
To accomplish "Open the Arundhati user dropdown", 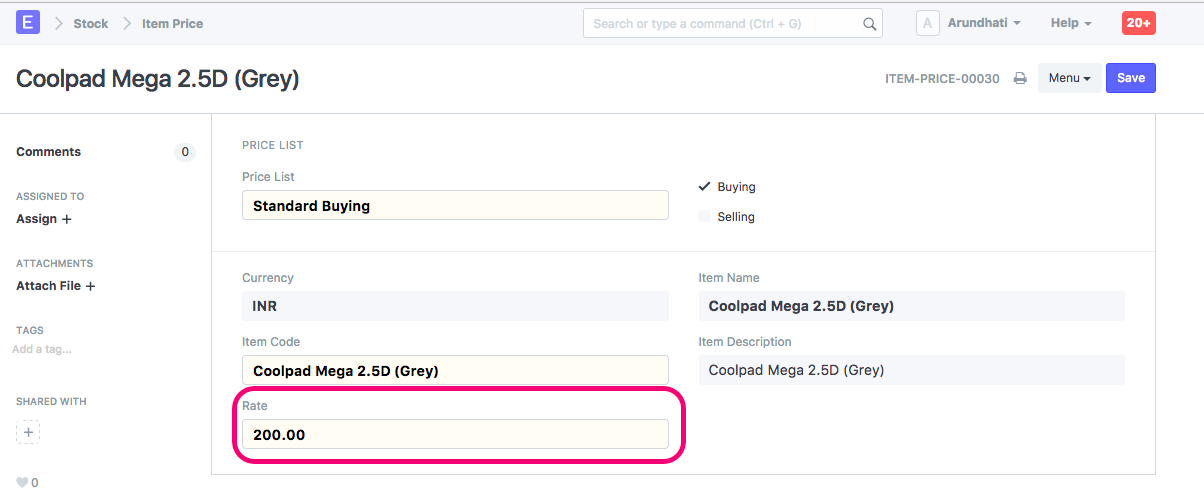I will 983,23.
